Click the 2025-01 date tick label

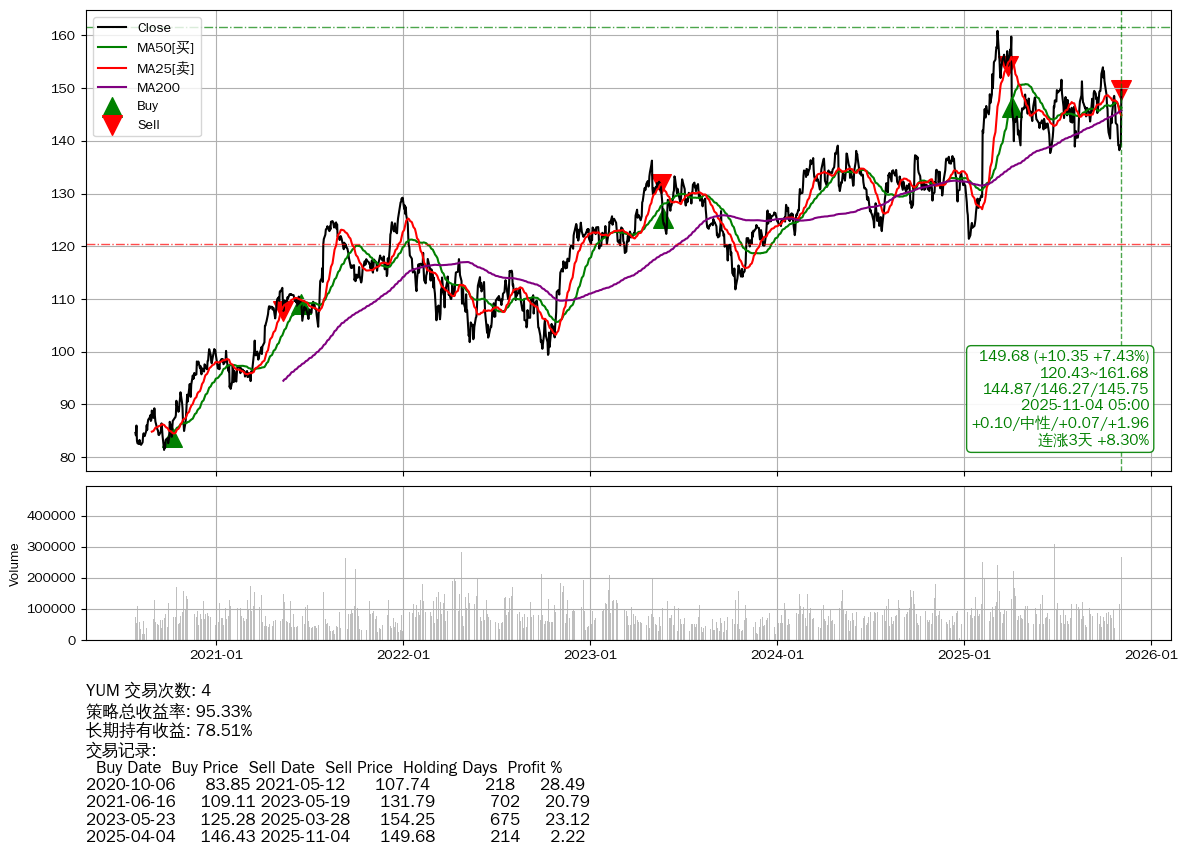tap(964, 655)
